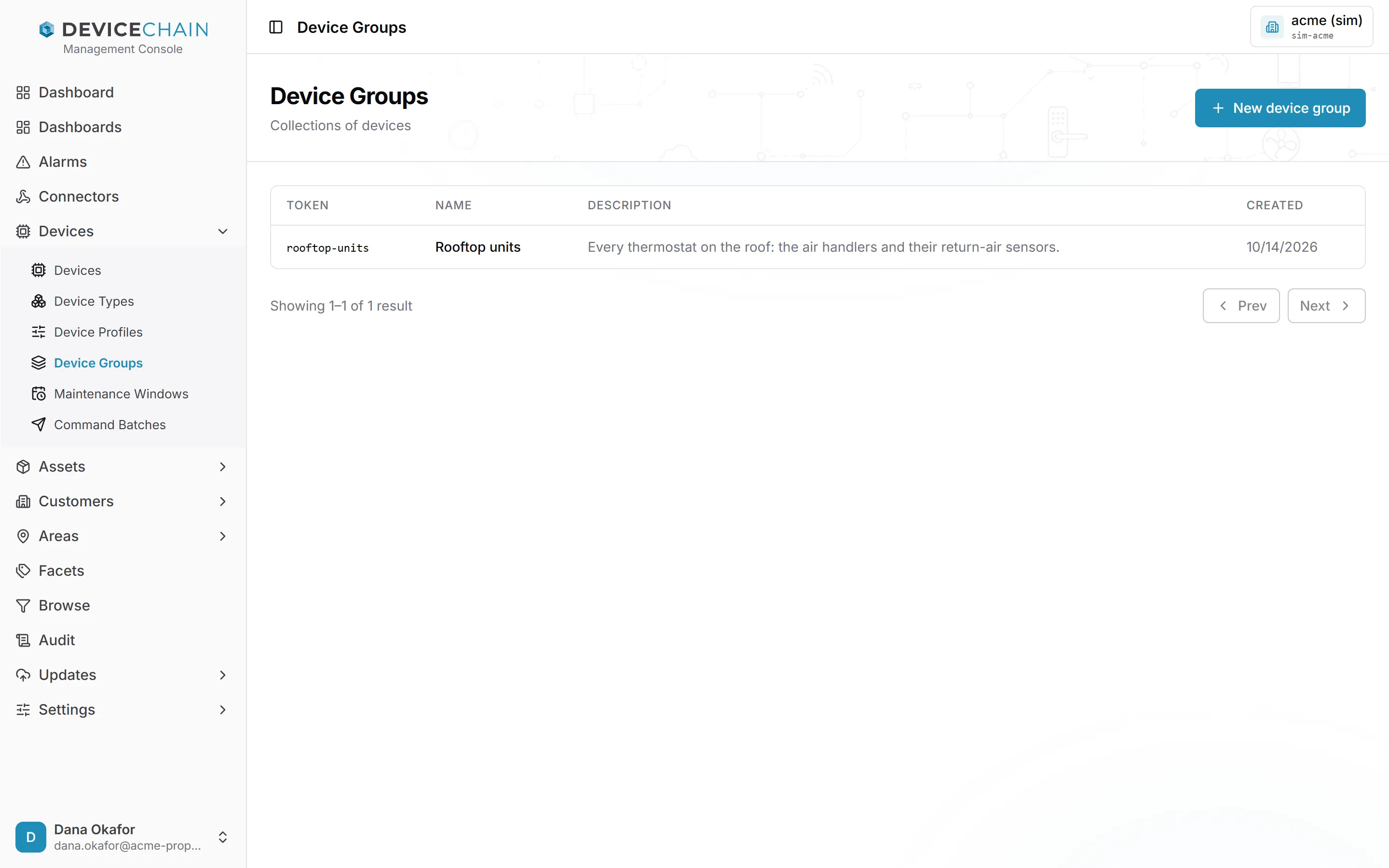The height and width of the screenshot is (868, 1389).
Task: Create a new device group
Action: tap(1280, 108)
